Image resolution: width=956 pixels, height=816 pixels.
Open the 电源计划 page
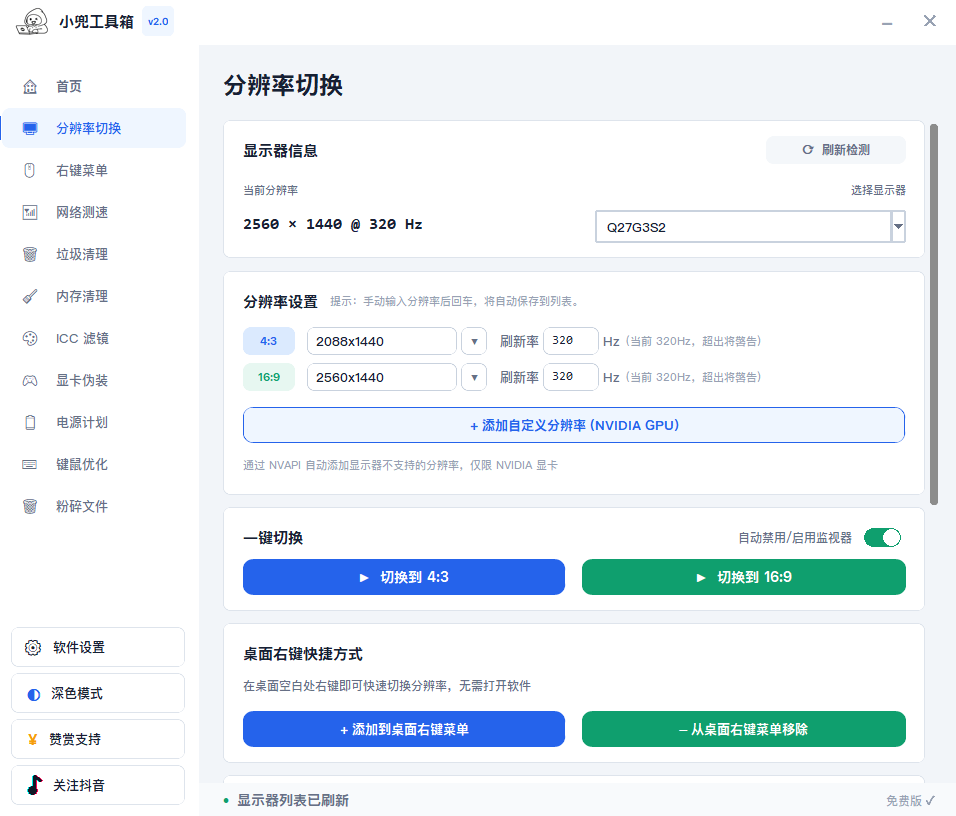tap(95, 423)
